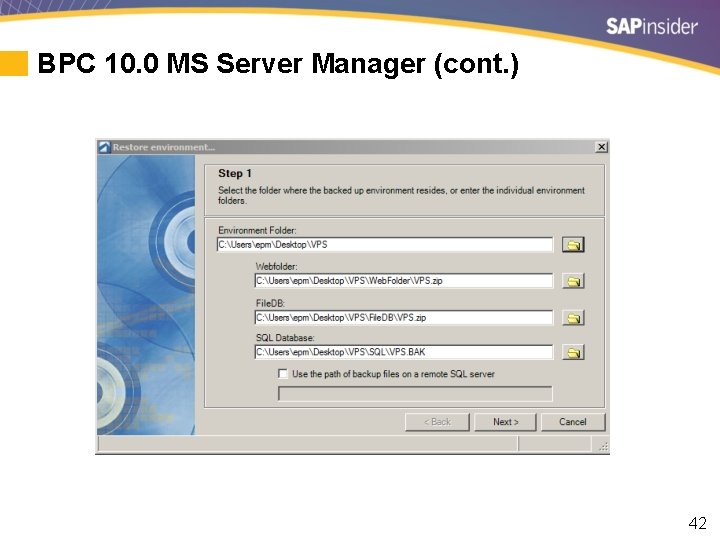Viewport: 720px width, 540px height.
Task: Click the dialog resize grip
Action: tap(603, 446)
